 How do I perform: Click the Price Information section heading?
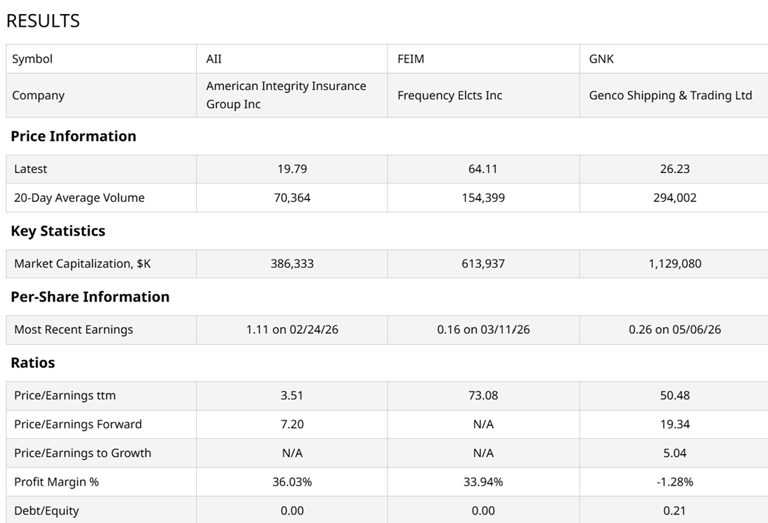click(73, 136)
